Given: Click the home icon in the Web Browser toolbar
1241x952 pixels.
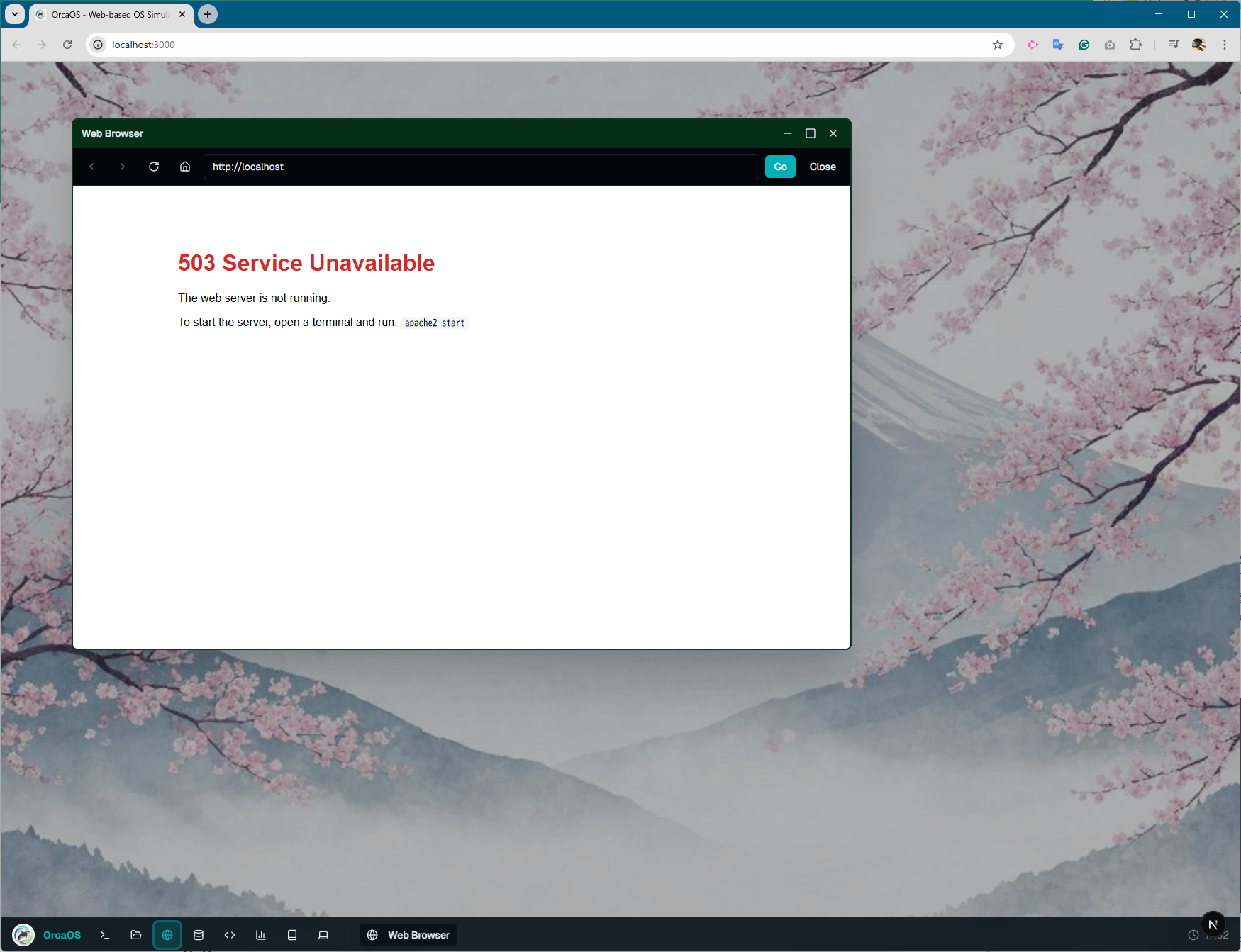Looking at the screenshot, I should [x=184, y=167].
